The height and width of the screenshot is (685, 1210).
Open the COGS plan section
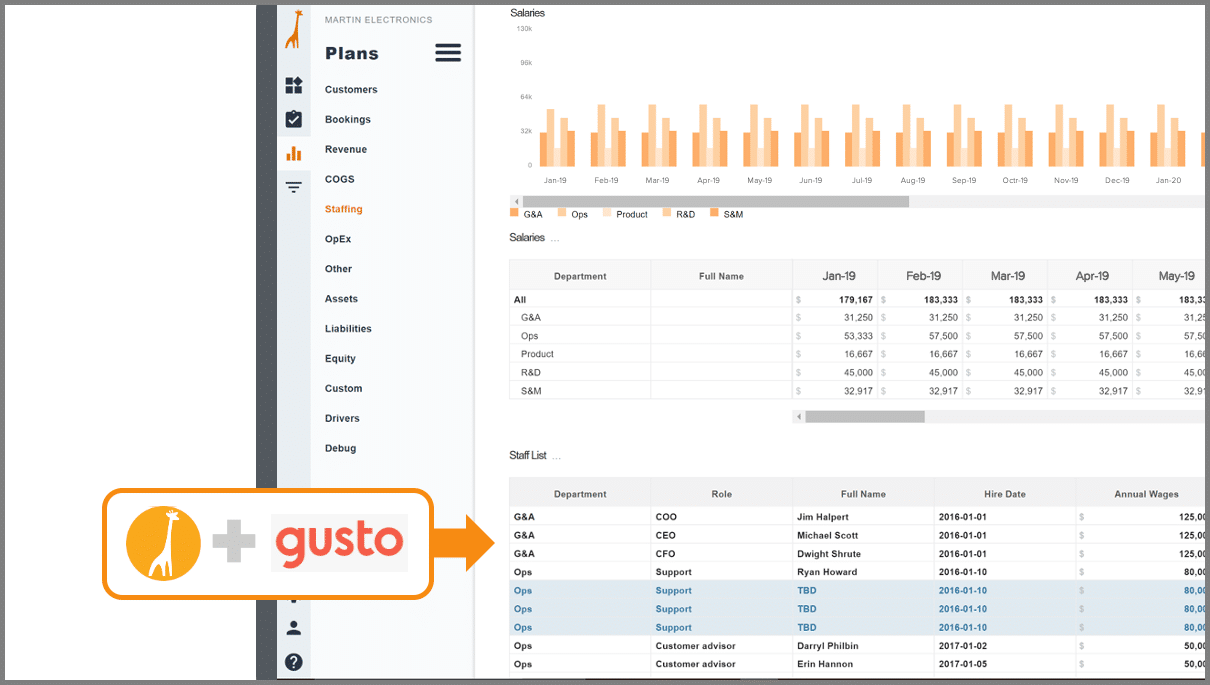(340, 180)
